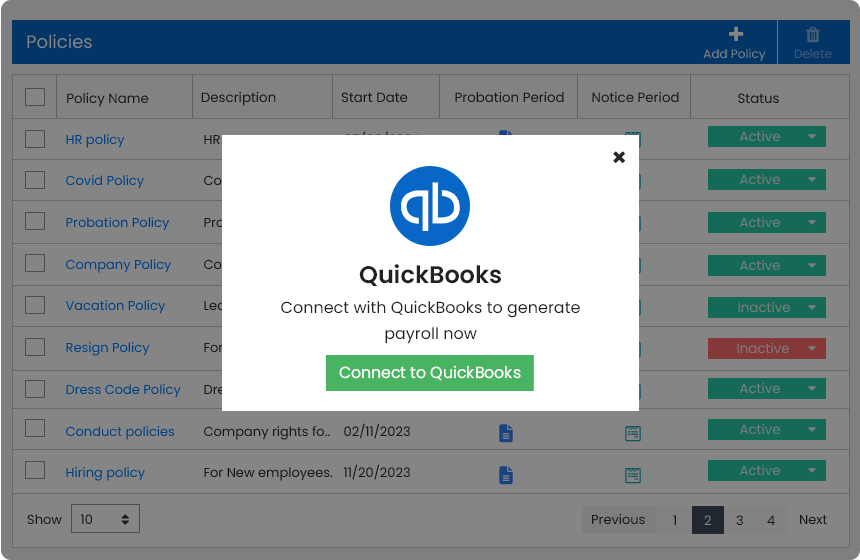Check the Conduct policies row checkbox
This screenshot has height=560, width=860.
click(x=35, y=428)
